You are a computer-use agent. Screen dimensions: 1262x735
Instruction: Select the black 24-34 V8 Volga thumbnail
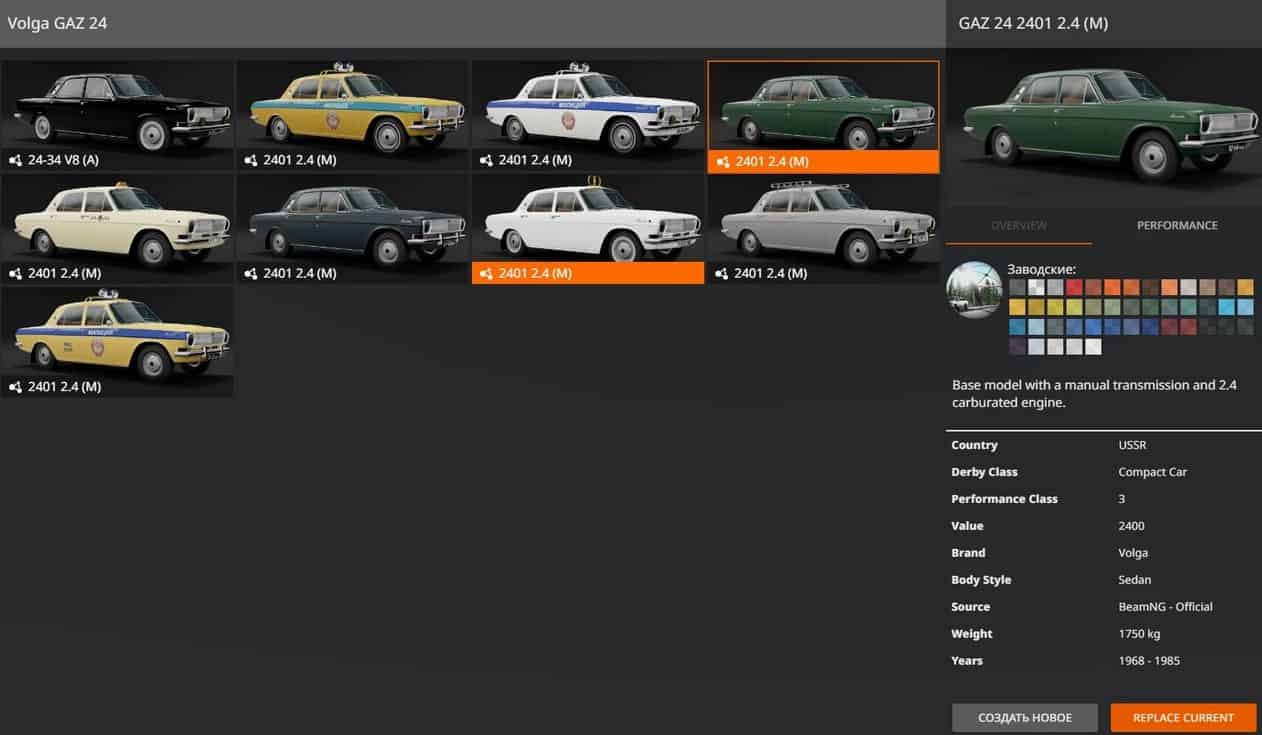click(117, 105)
